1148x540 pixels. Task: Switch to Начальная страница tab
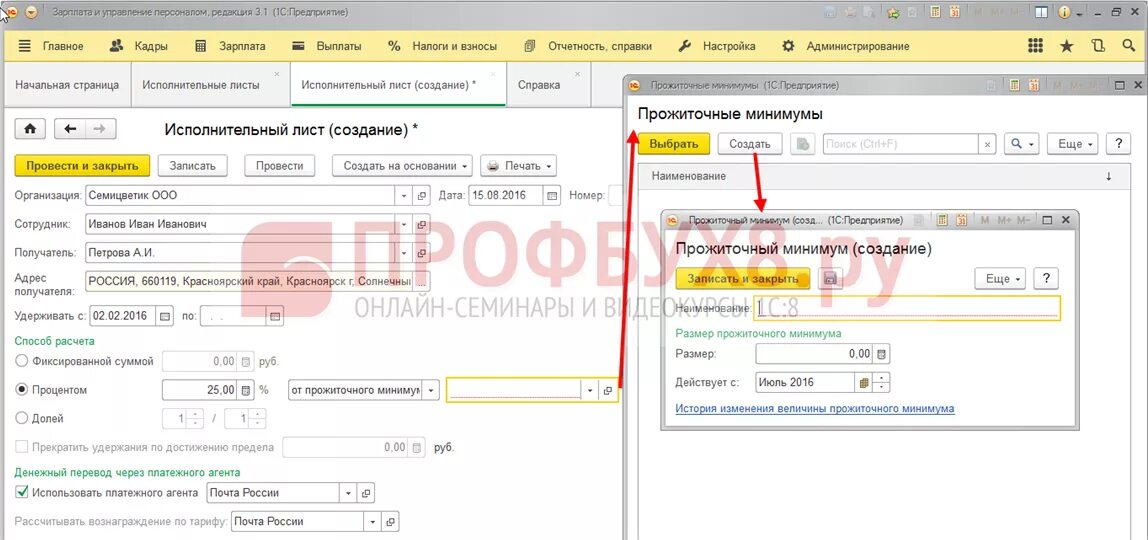(67, 85)
